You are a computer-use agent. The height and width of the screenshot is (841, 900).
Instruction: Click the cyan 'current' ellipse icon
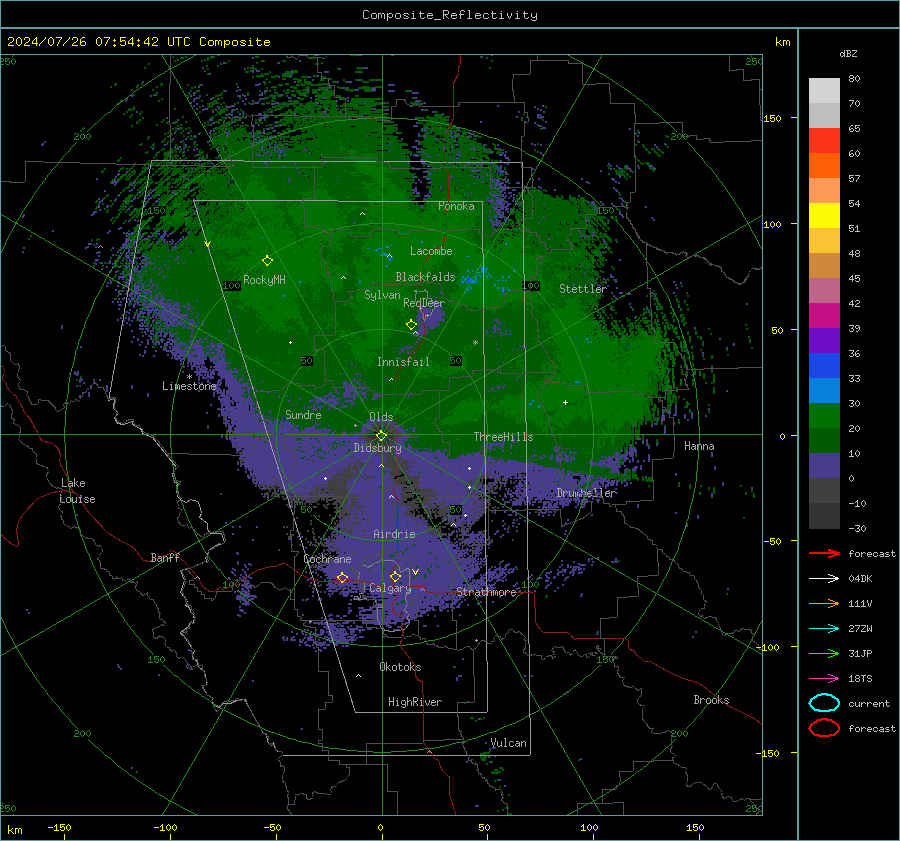[824, 703]
